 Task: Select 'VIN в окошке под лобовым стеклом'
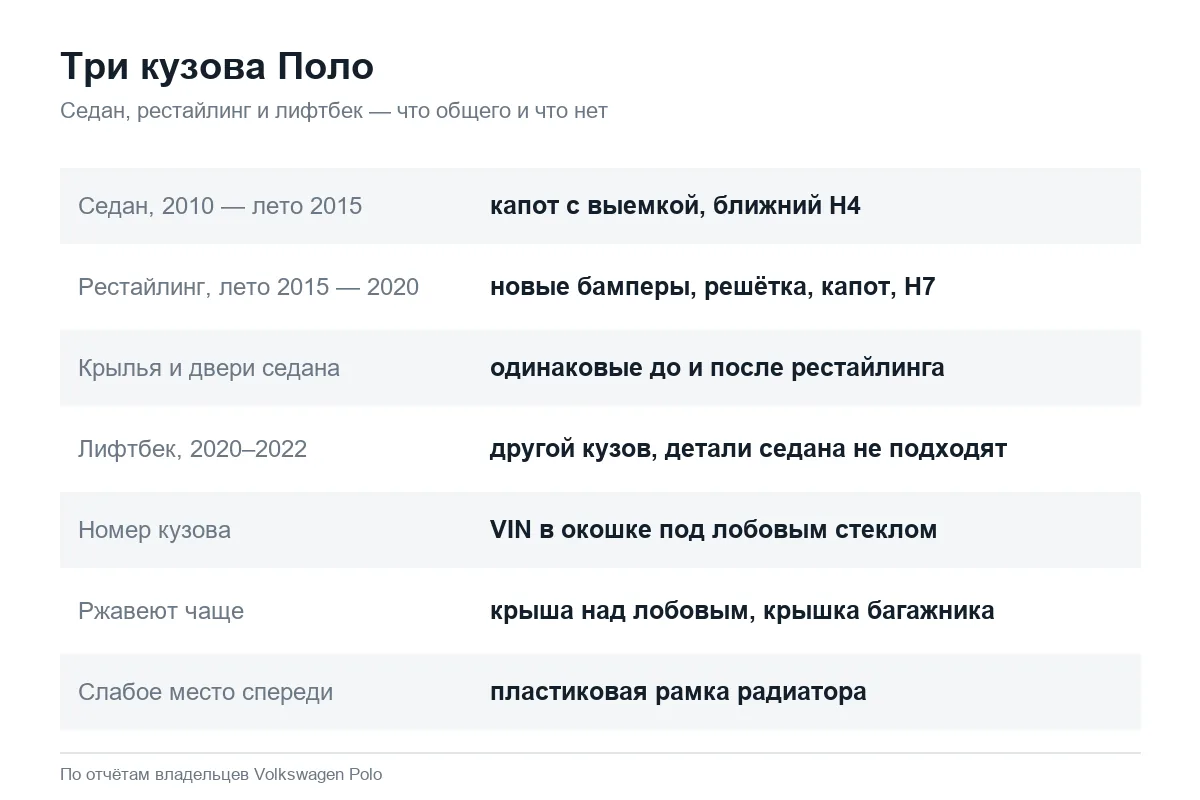tap(713, 530)
